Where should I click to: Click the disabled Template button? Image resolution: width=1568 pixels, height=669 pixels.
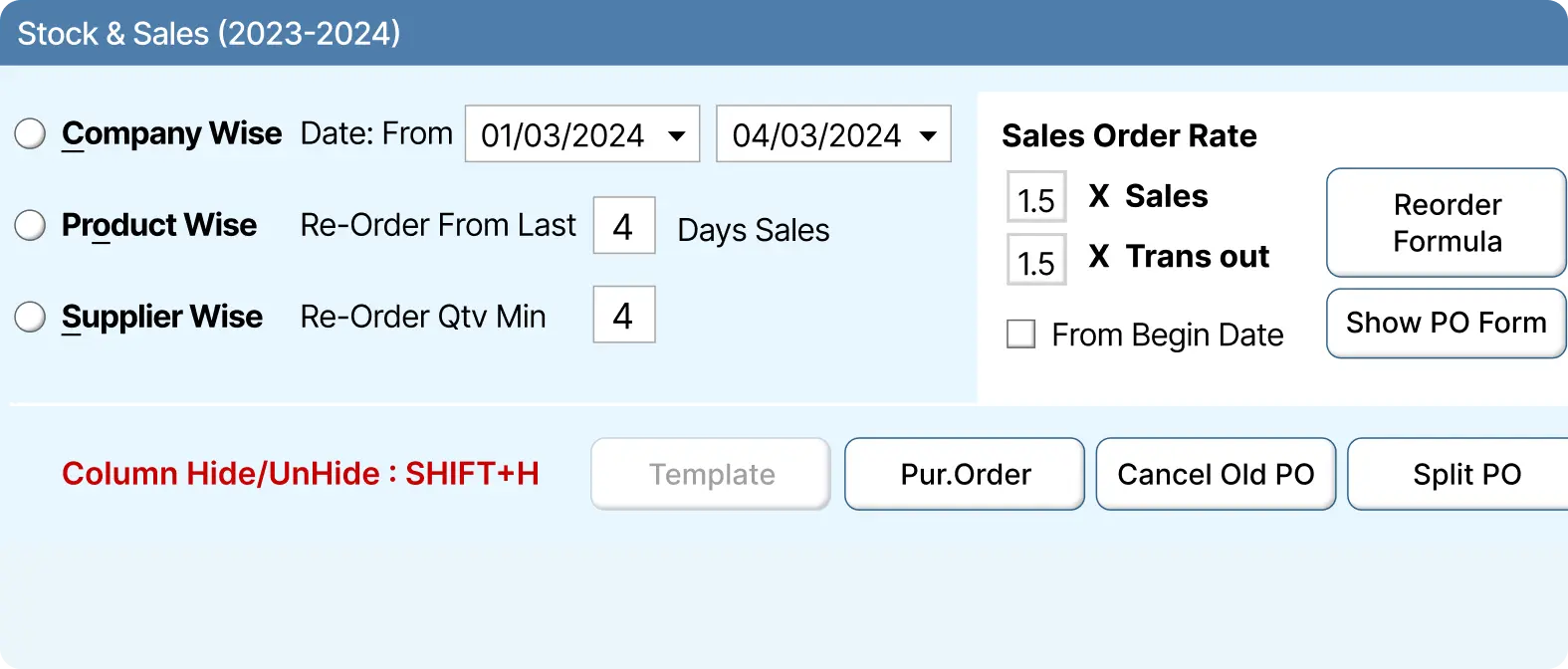coord(710,474)
